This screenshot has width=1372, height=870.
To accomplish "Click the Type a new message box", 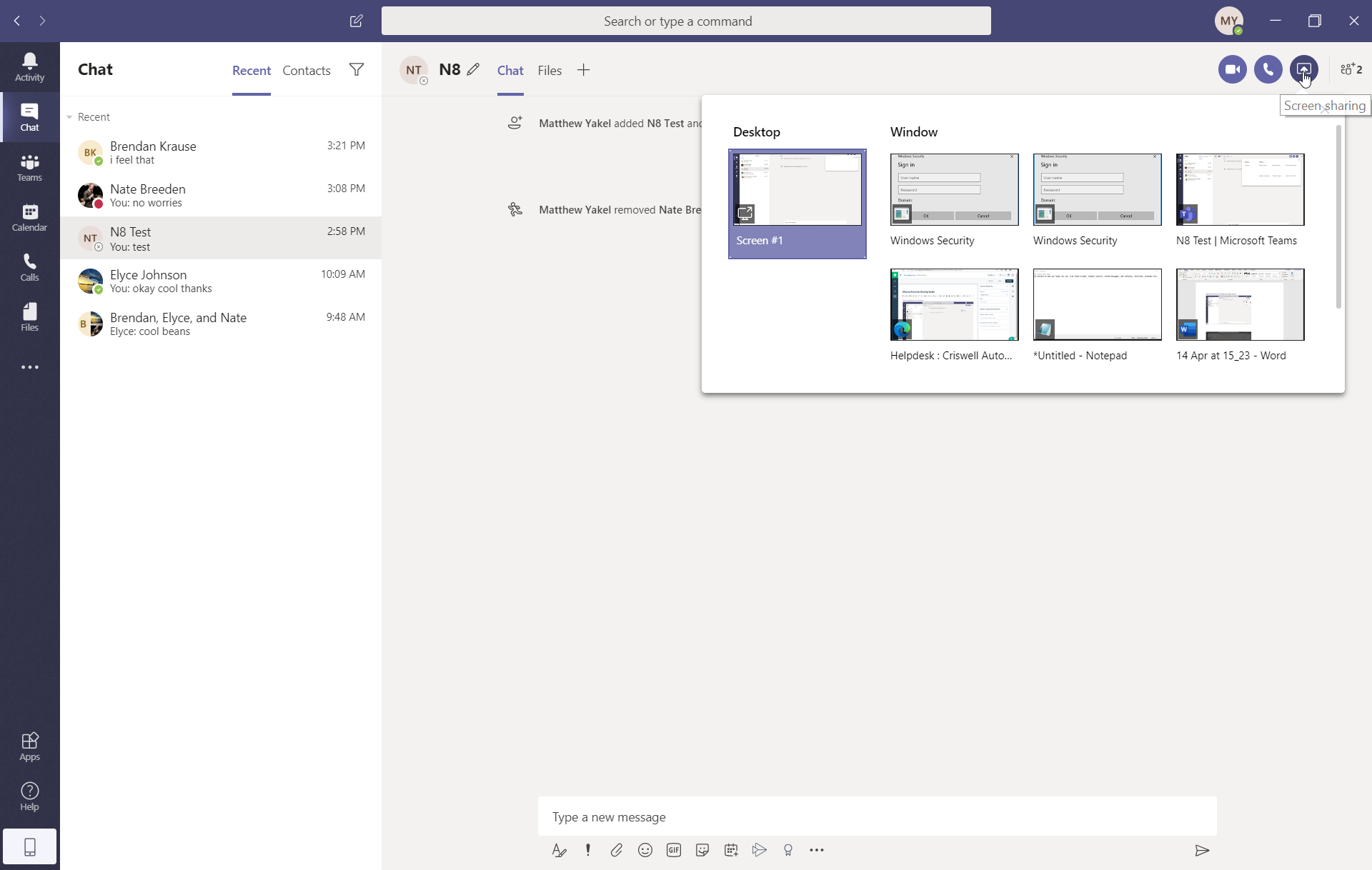I will click(876, 816).
